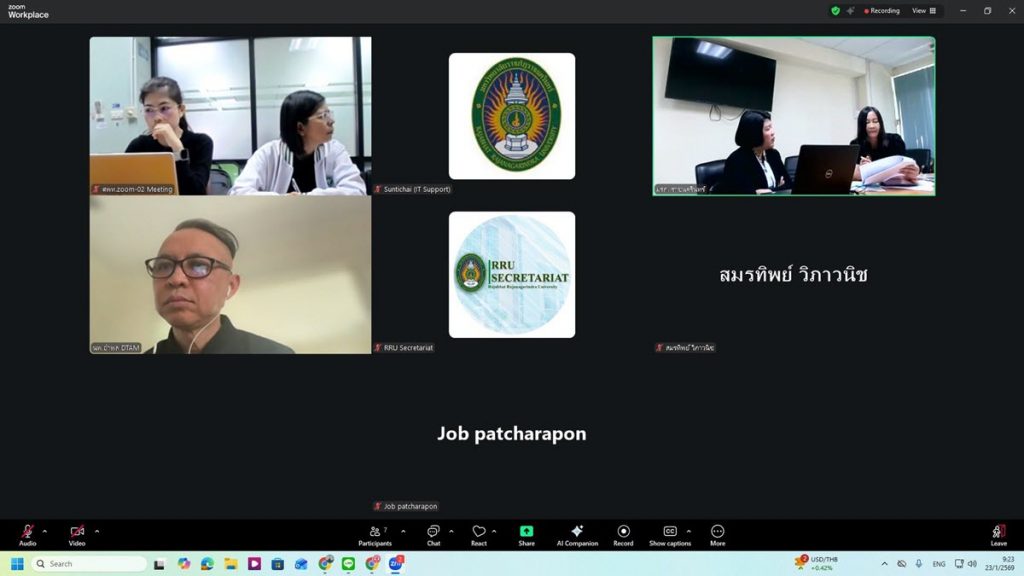1024x576 pixels.
Task: Open the Windows Start menu
Action: [x=17, y=564]
